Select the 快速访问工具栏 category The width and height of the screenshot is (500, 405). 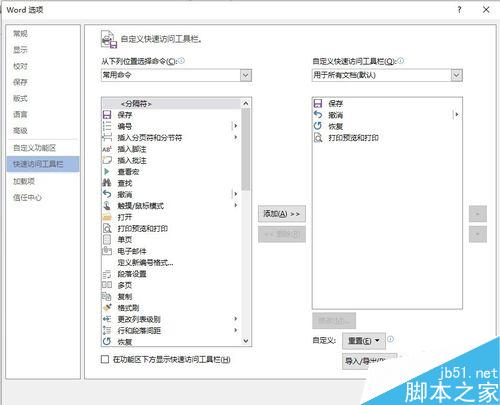[x=43, y=164]
